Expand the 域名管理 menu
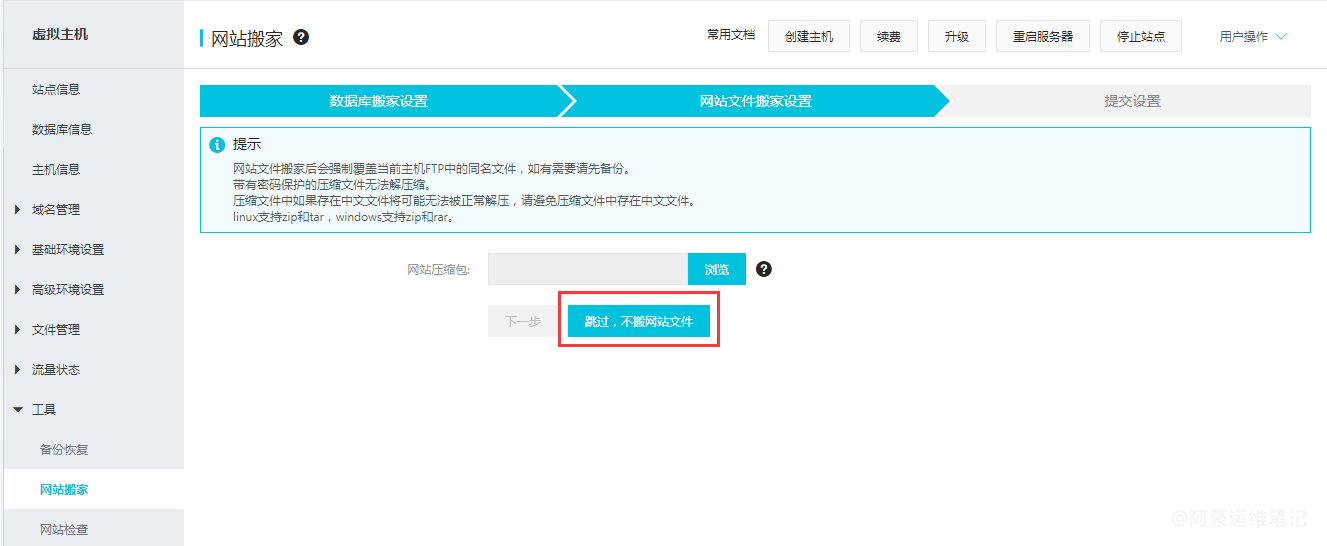This screenshot has height=546, width=1327. point(55,210)
